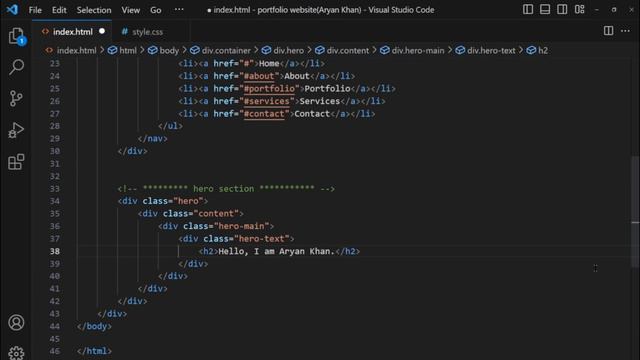640x360 pixels.
Task: Open the View menu
Action: [131, 10]
